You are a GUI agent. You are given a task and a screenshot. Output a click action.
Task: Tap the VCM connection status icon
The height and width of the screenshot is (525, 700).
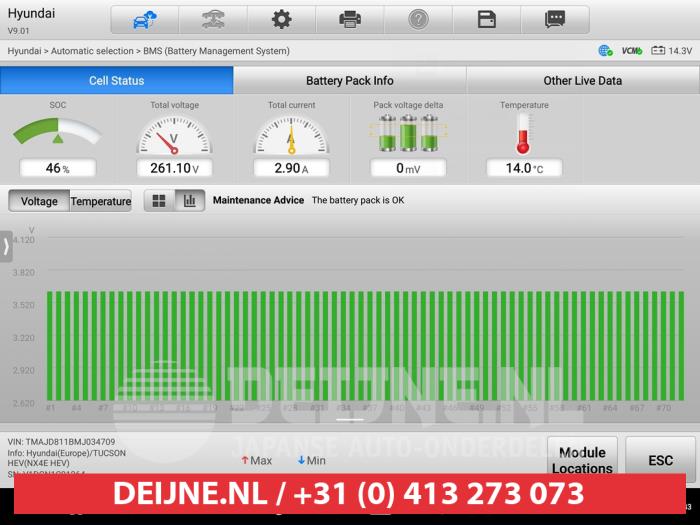(632, 51)
